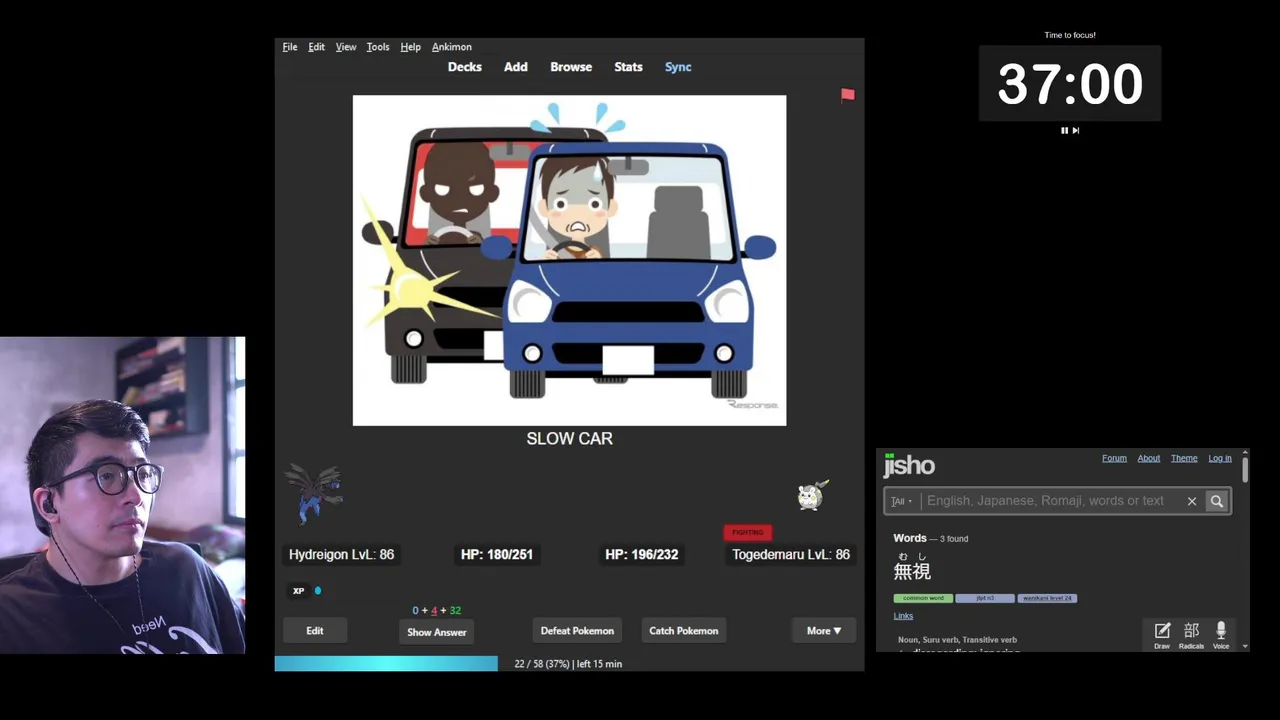The image size is (1280, 720).
Task: Skip to the next timer session
Action: coord(1076,130)
